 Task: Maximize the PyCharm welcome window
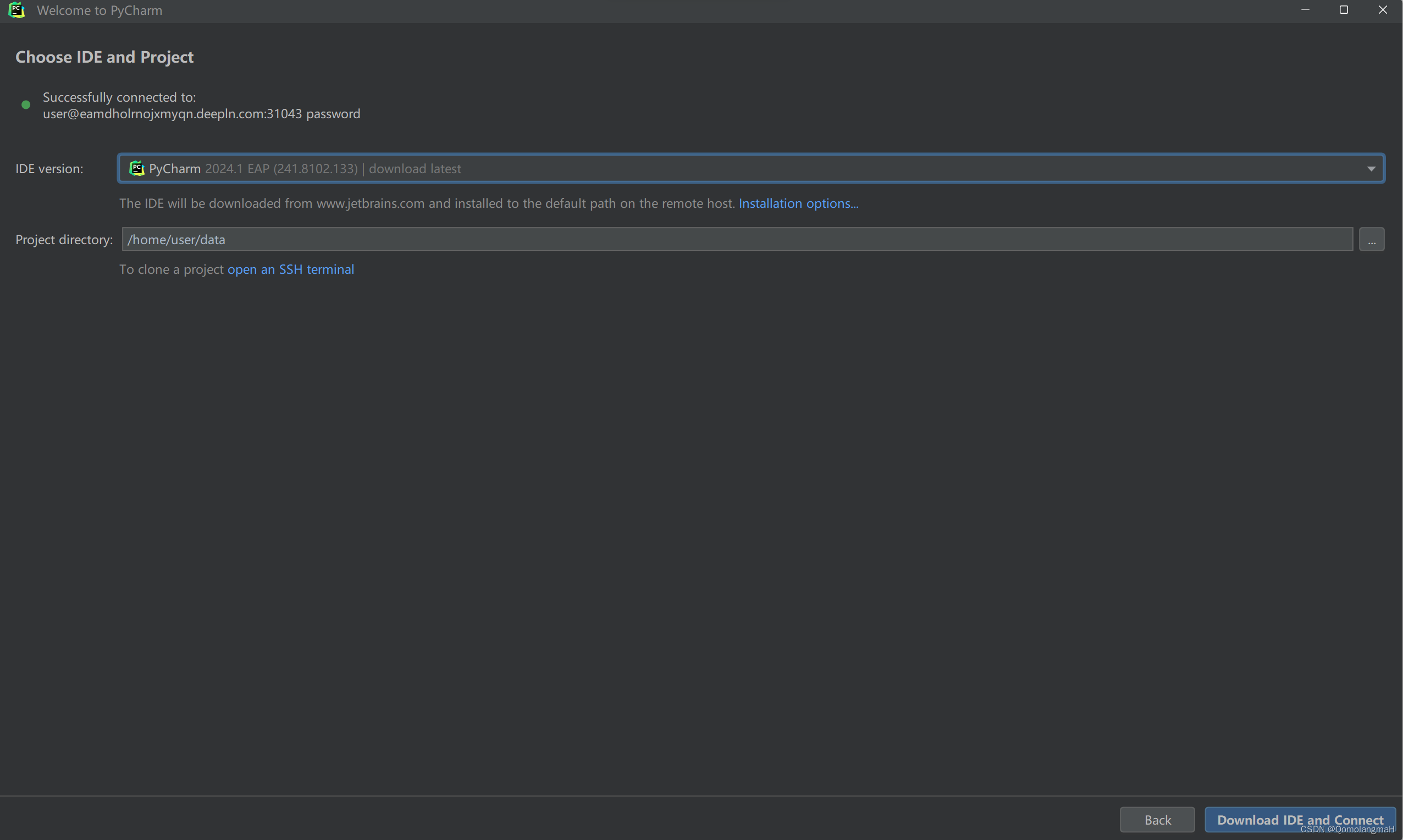tap(1344, 10)
